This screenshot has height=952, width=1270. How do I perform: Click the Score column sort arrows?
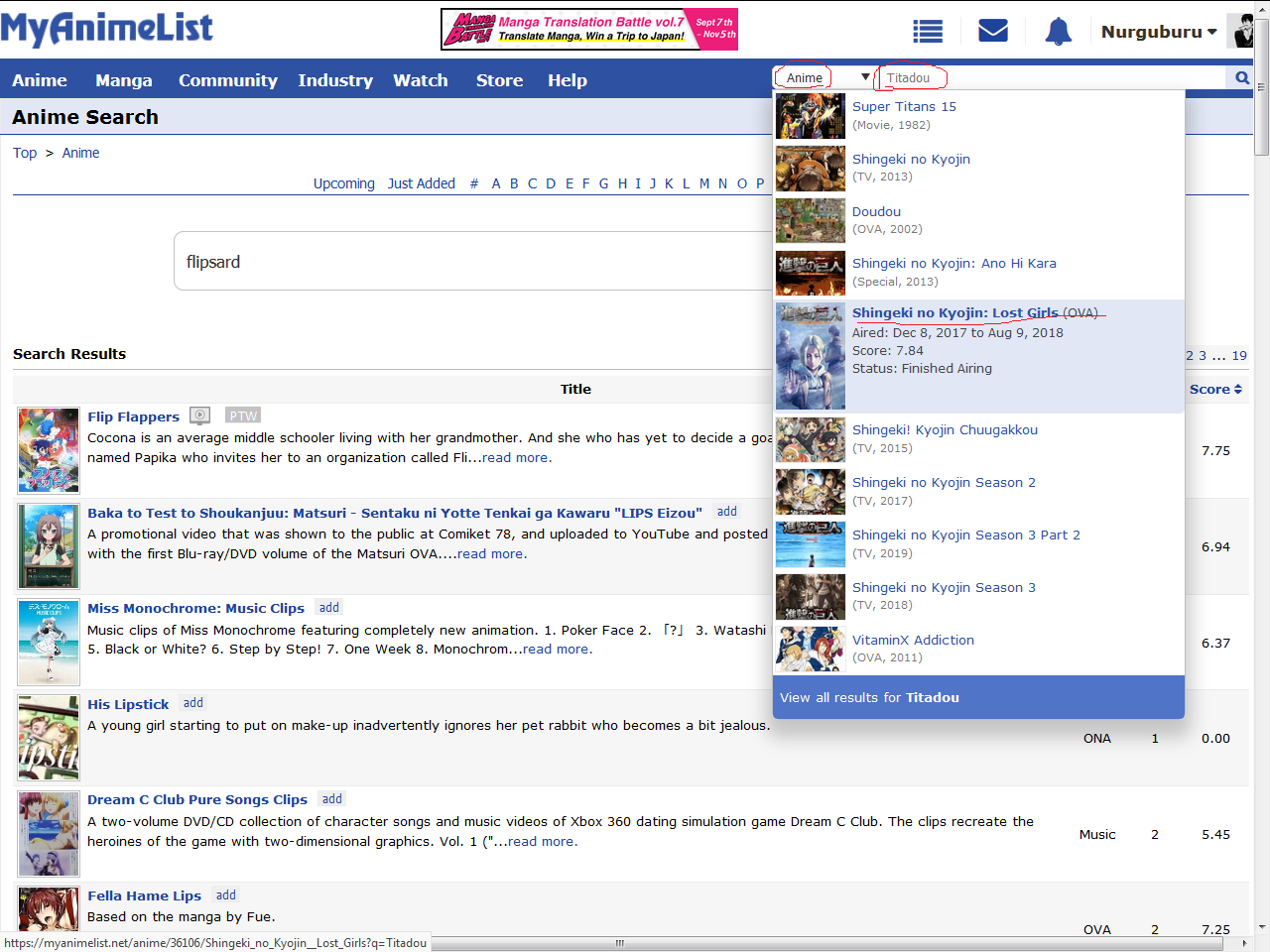coord(1237,390)
